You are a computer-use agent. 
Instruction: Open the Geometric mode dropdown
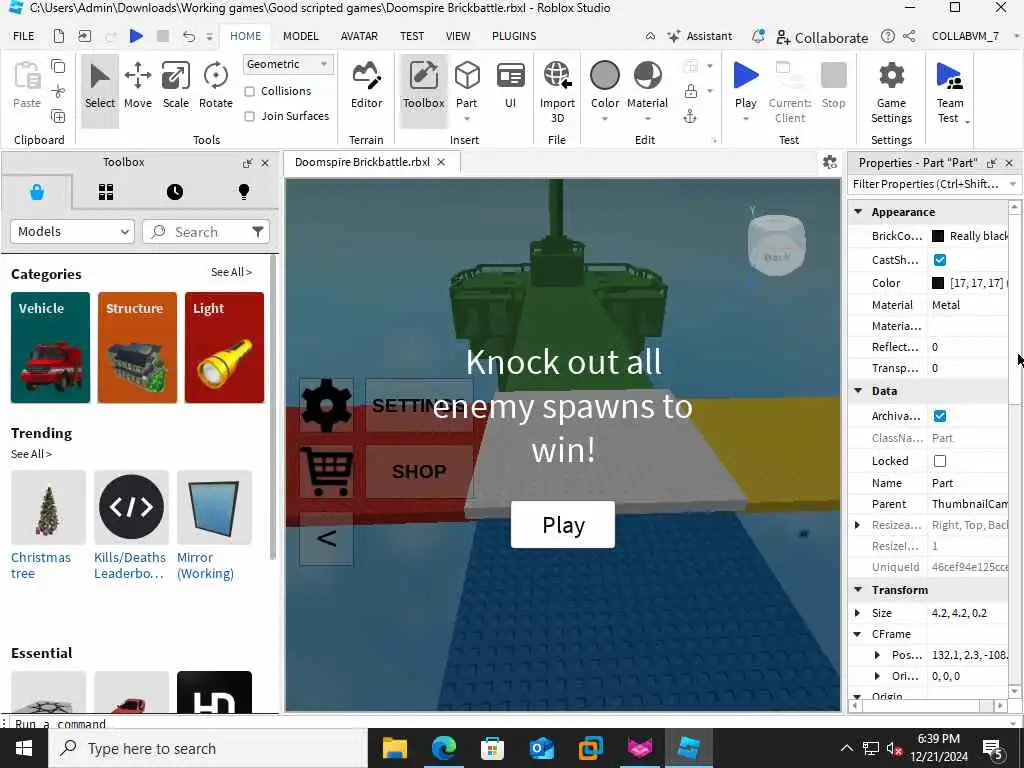point(288,64)
